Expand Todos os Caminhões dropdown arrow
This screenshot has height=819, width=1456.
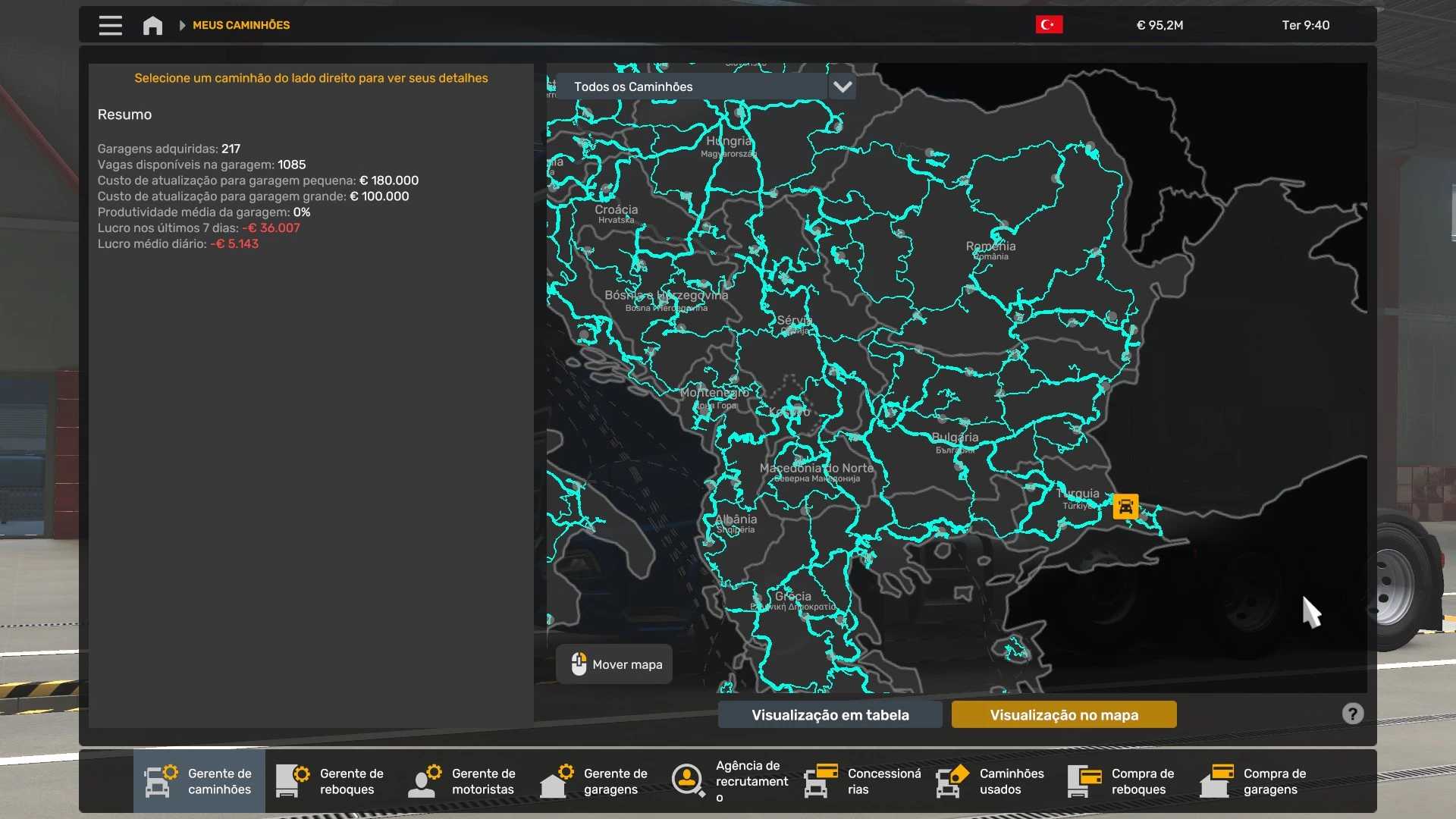tap(842, 86)
